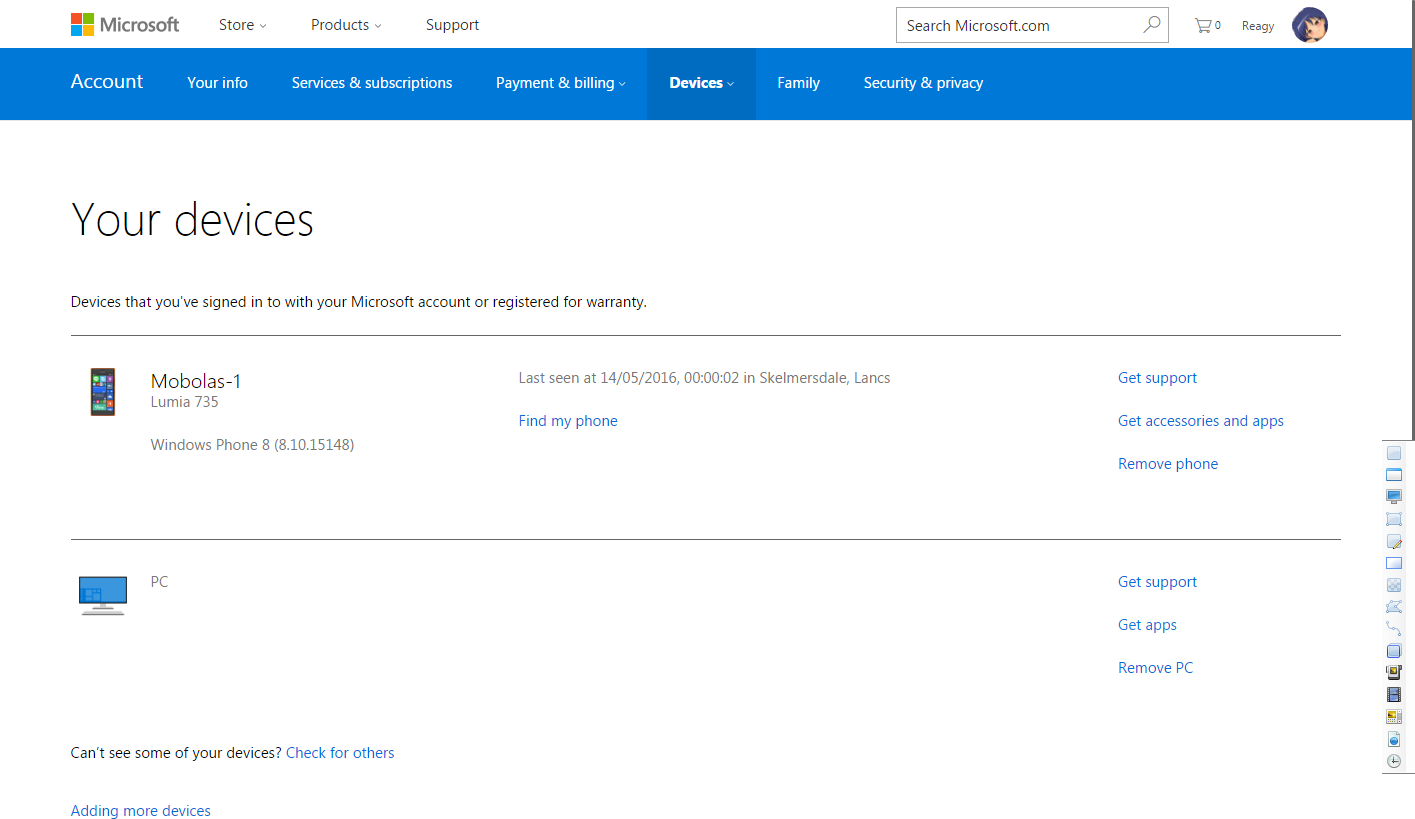1415x819 pixels.
Task: Click the blank square capture icon in side toolbar
Action: coord(1394,453)
